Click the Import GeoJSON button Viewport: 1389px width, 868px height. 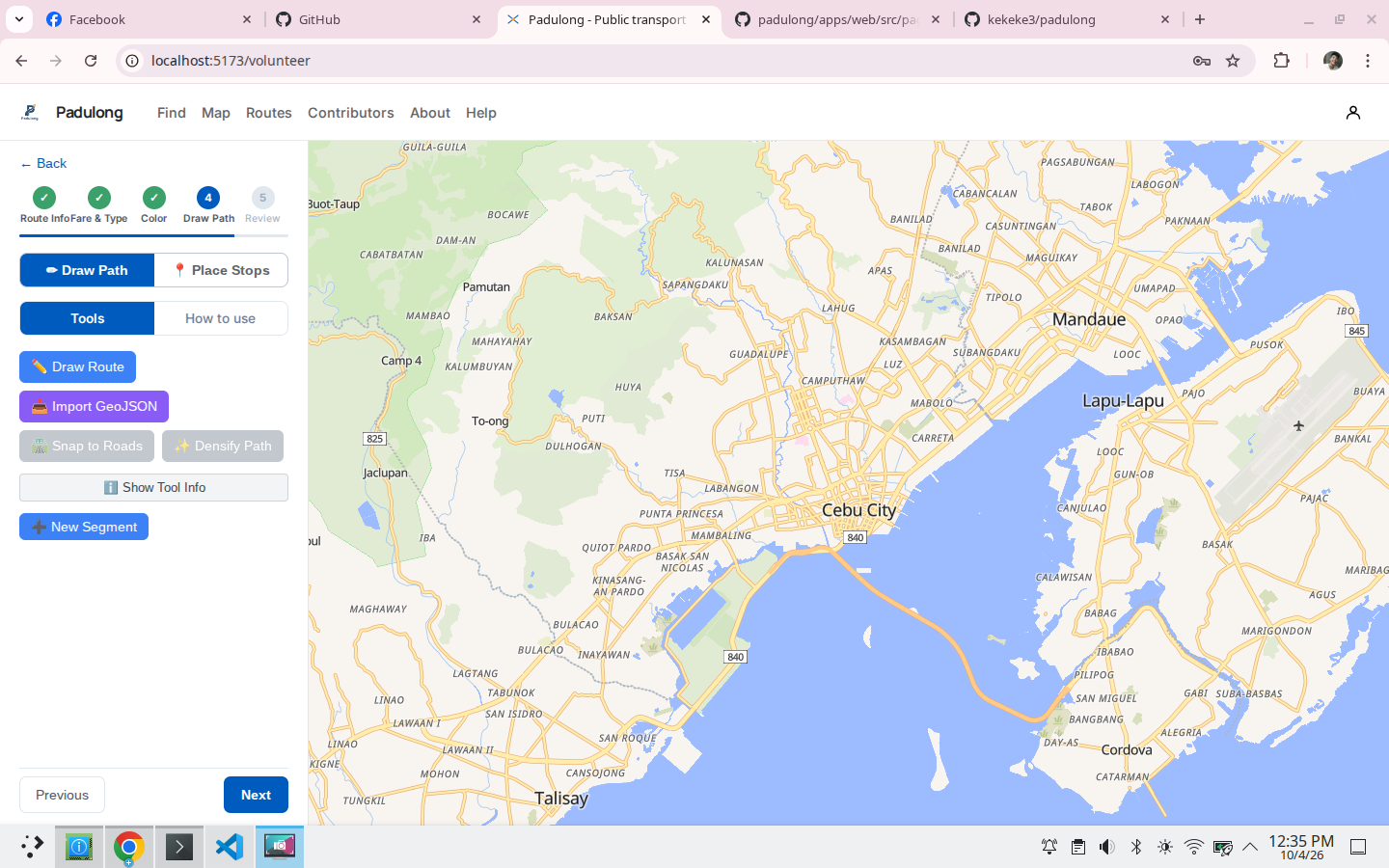click(x=94, y=406)
